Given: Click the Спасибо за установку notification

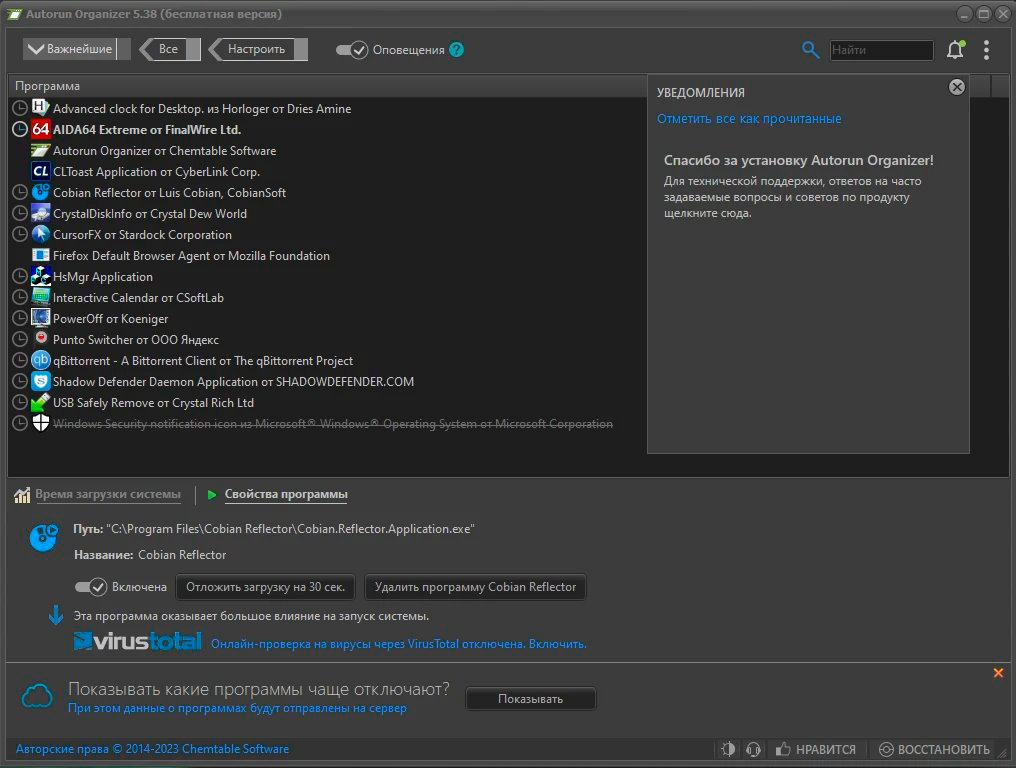Looking at the screenshot, I should pyautogui.click(x=799, y=186).
